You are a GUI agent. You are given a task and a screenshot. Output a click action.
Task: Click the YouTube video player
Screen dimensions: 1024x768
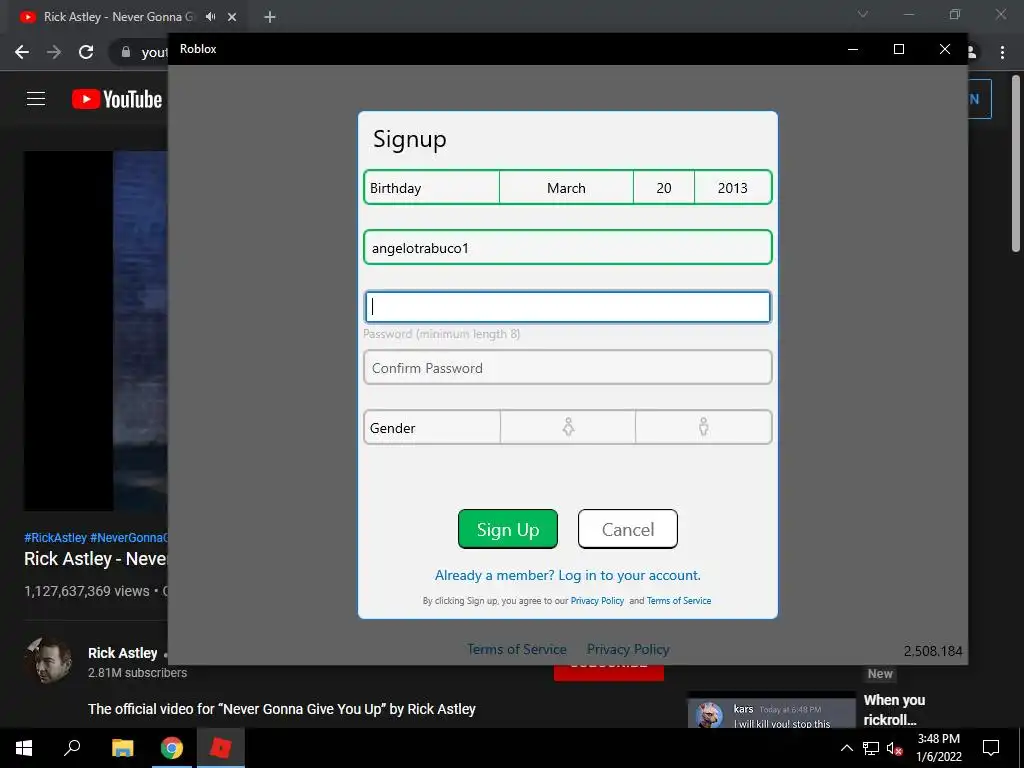(x=96, y=331)
